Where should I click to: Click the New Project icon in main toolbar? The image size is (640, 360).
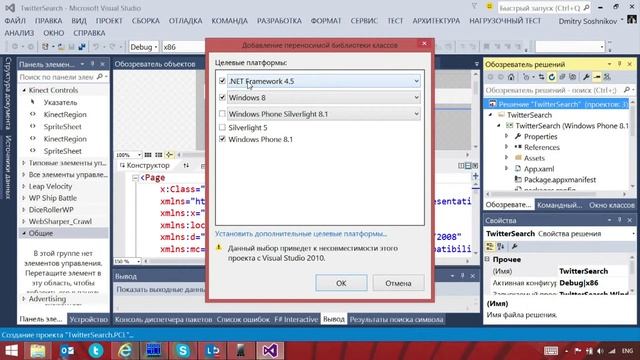pyautogui.click(x=45, y=47)
